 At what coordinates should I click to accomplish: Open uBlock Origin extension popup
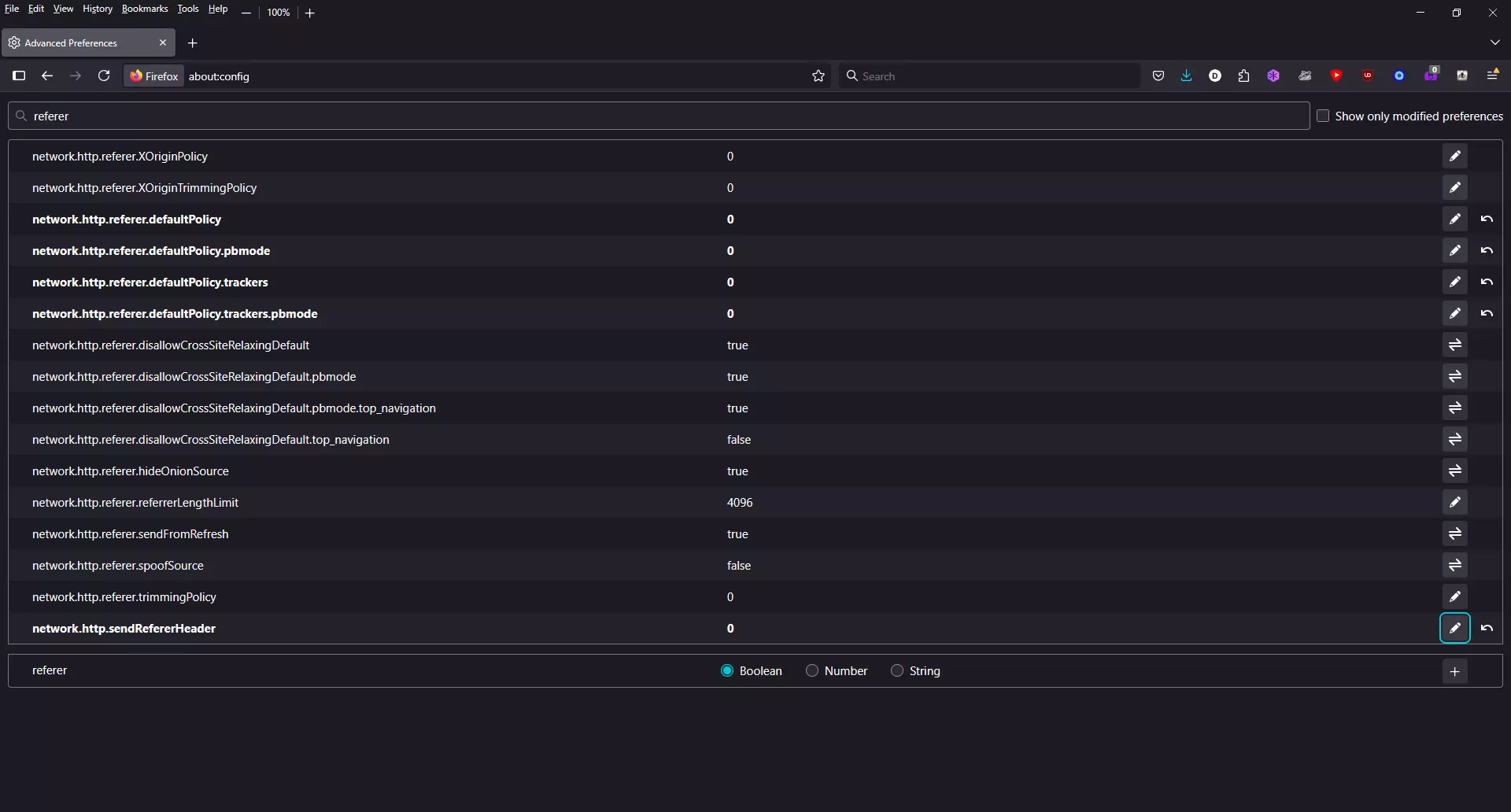pos(1368,76)
